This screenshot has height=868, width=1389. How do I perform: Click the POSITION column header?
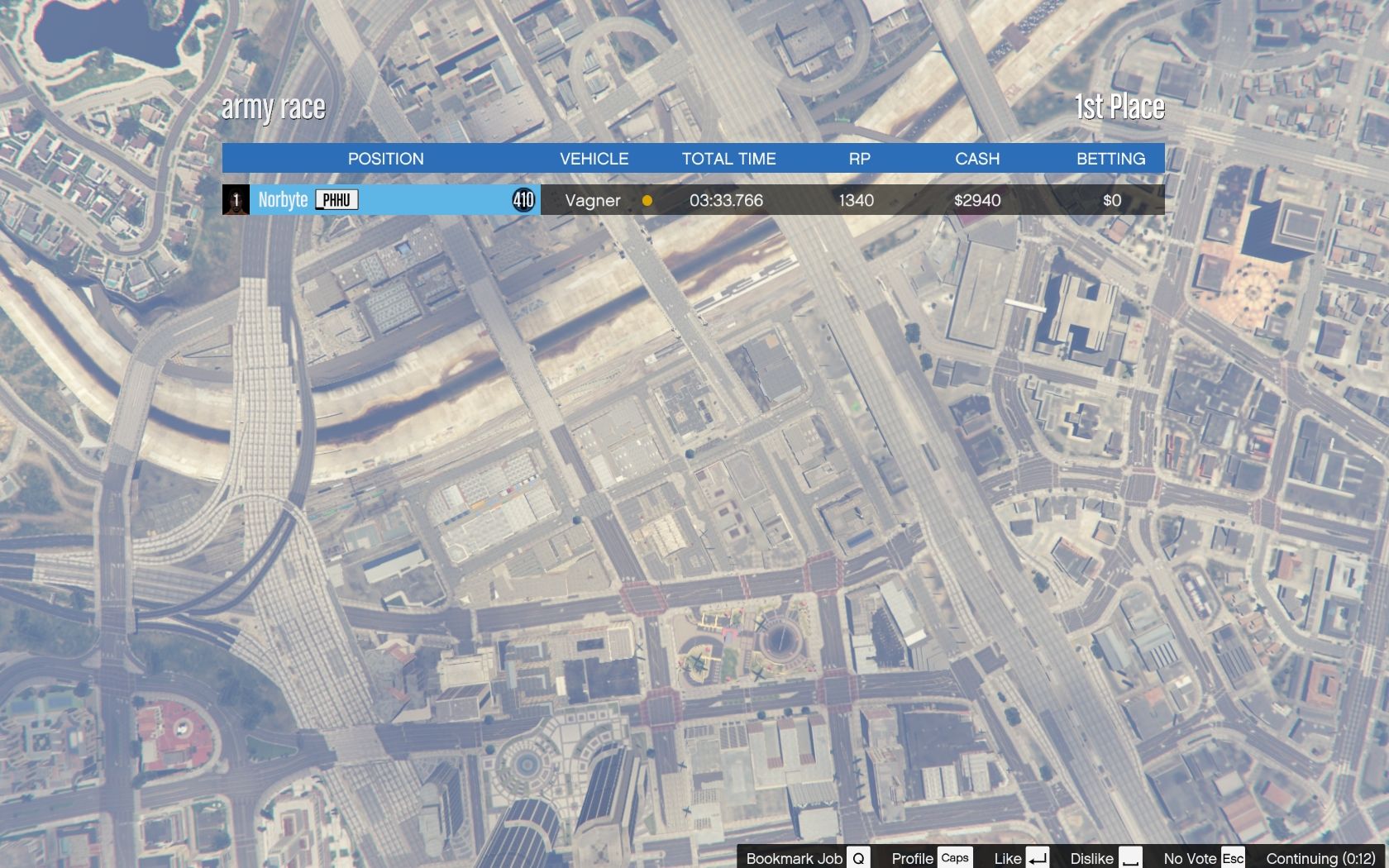coord(385,159)
